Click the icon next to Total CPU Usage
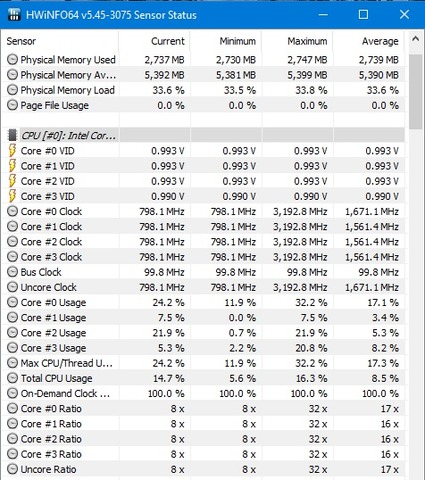This screenshot has width=425, height=480. click(x=12, y=378)
